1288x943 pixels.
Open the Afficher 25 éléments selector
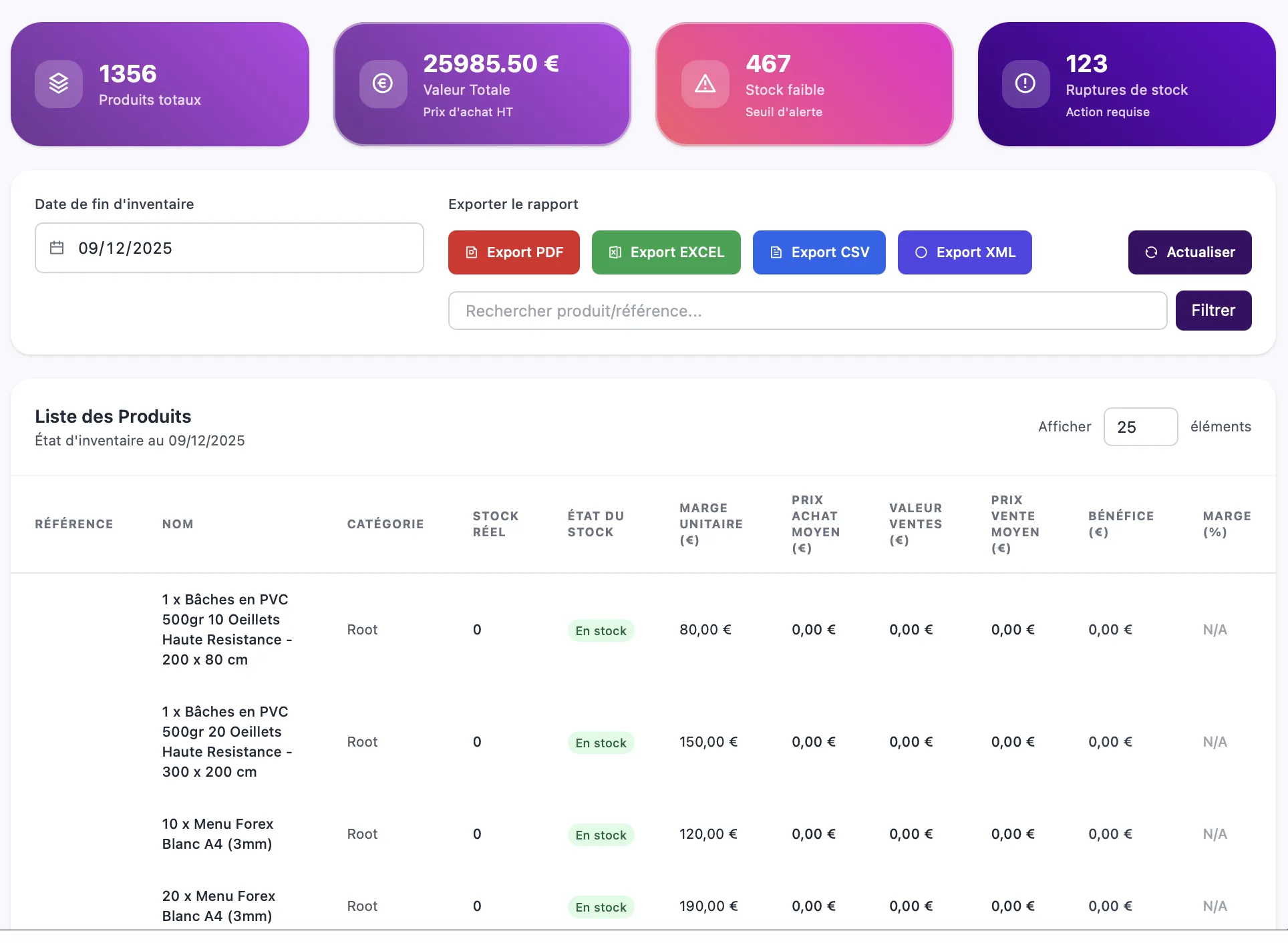(1140, 427)
